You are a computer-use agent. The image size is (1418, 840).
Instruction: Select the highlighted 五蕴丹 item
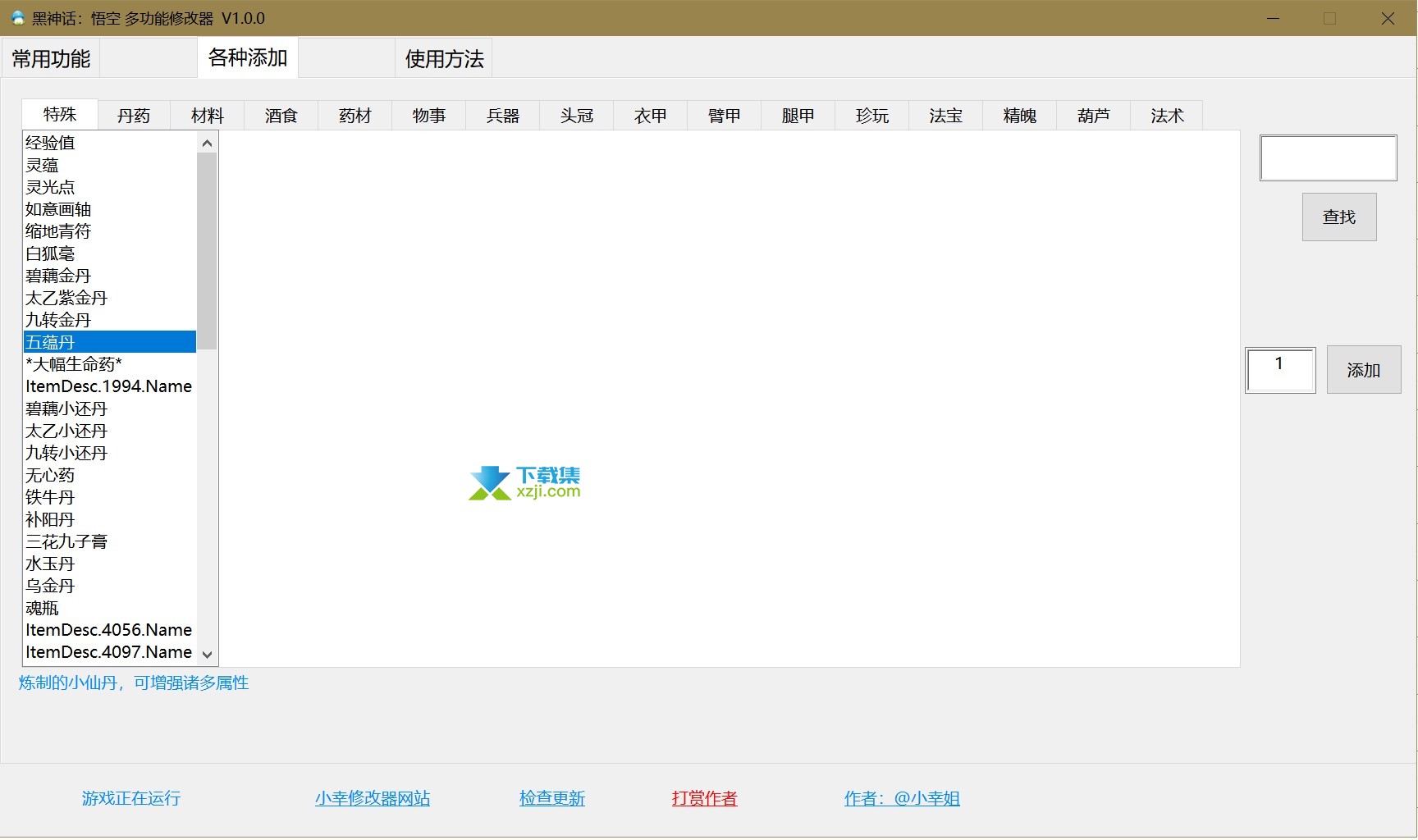(x=110, y=342)
